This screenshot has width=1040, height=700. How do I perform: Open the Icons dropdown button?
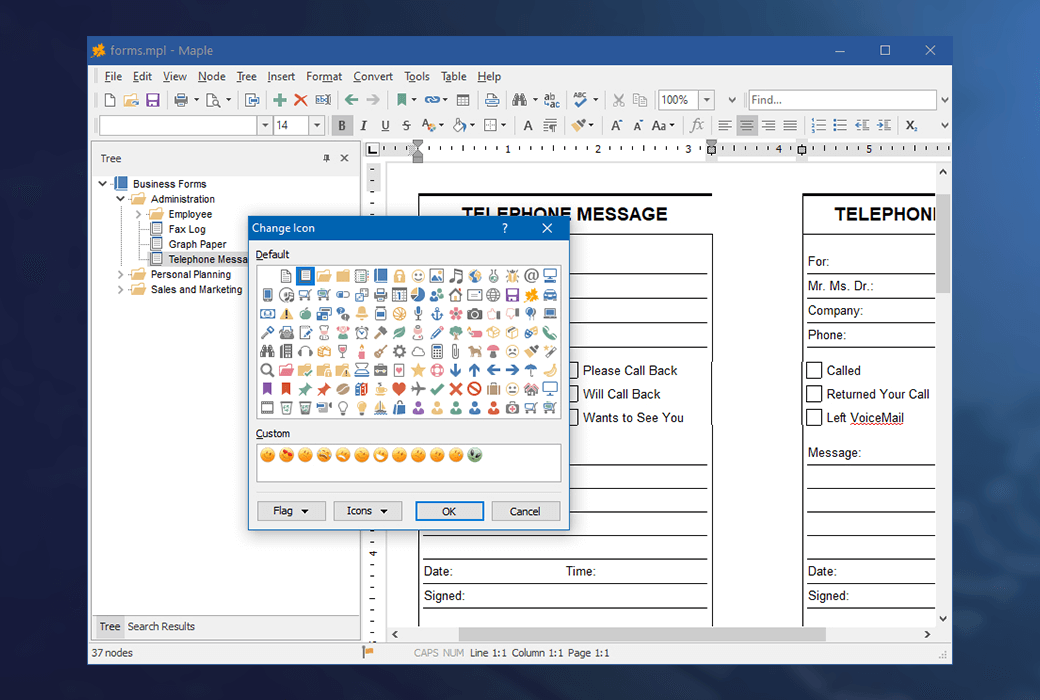click(367, 511)
